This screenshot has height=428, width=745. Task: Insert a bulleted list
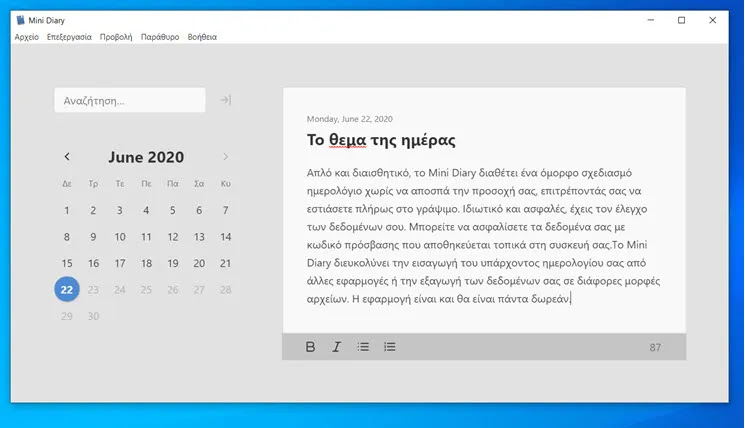tap(363, 347)
